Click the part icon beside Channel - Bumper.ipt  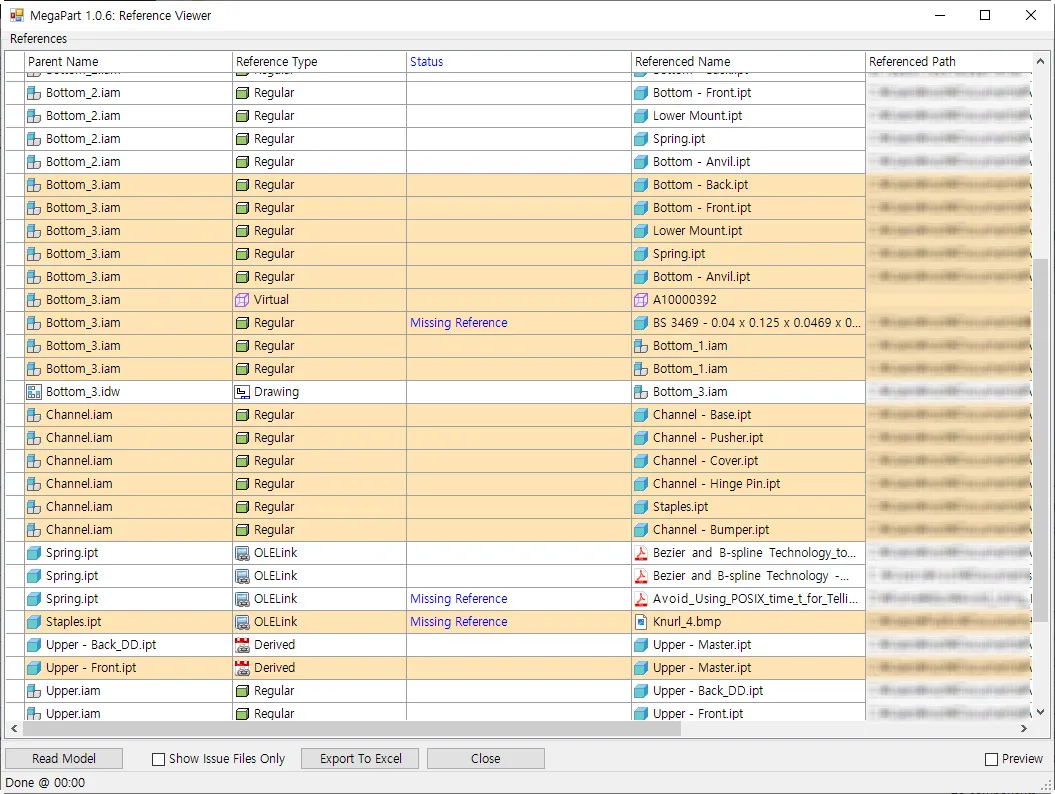coord(641,530)
